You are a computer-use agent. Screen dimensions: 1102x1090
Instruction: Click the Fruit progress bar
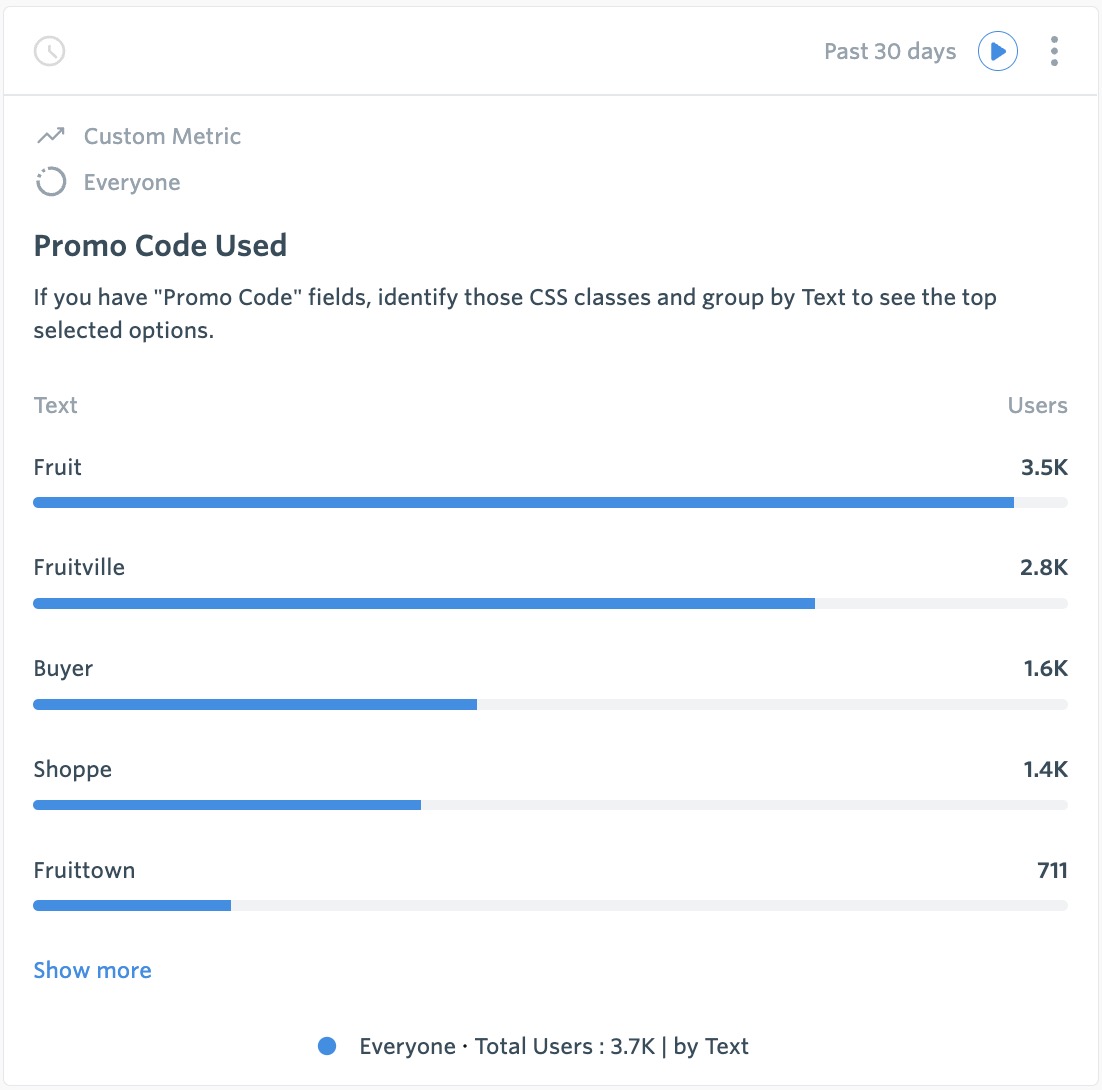(x=550, y=502)
